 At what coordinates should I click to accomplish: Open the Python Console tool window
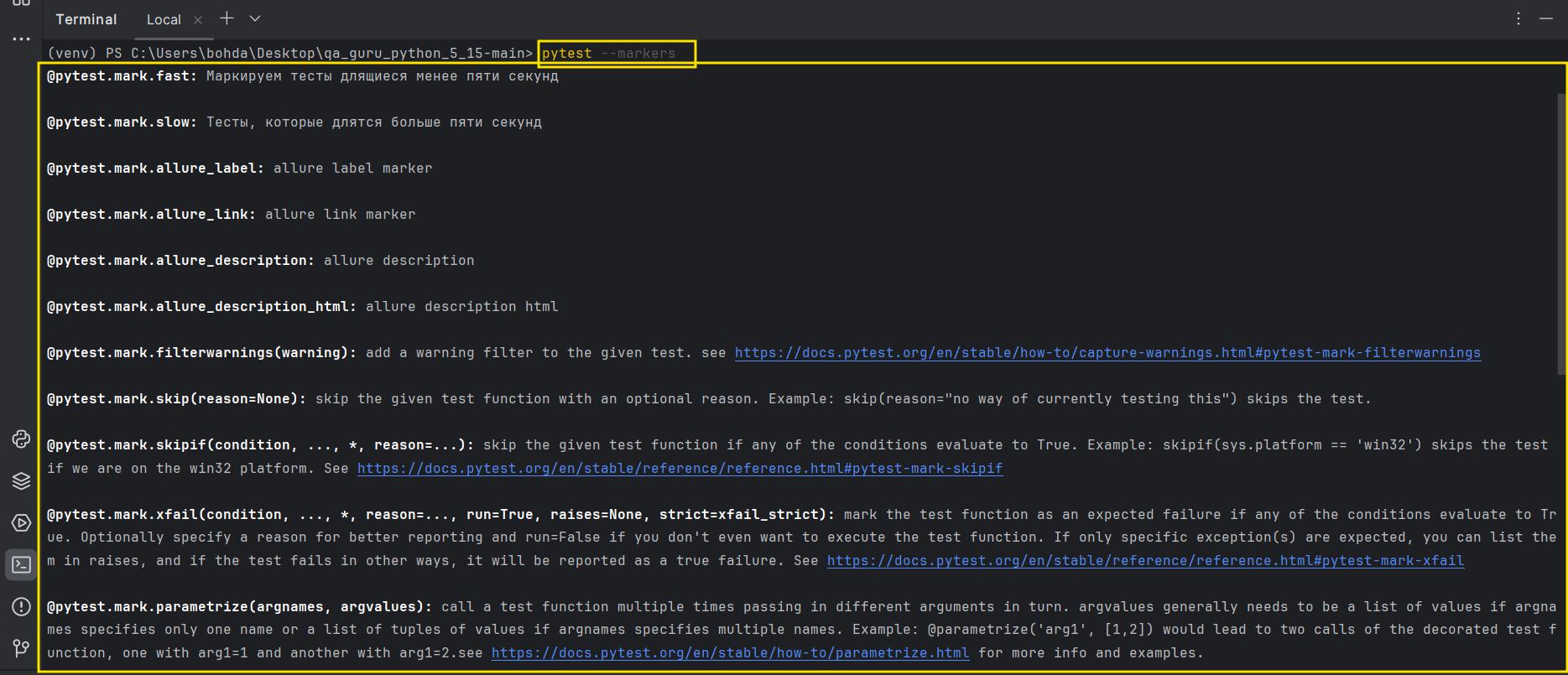pos(21,439)
